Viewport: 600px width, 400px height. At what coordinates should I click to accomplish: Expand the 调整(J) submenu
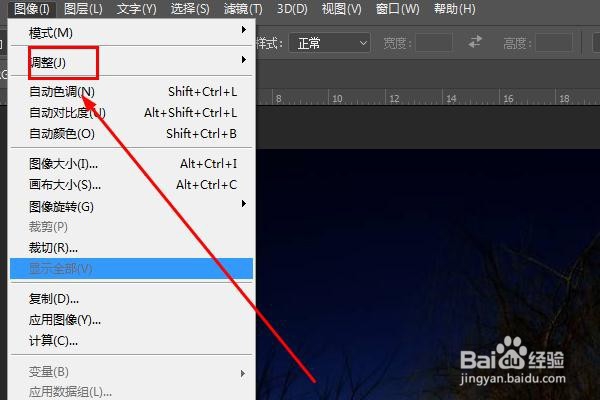click(x=131, y=62)
